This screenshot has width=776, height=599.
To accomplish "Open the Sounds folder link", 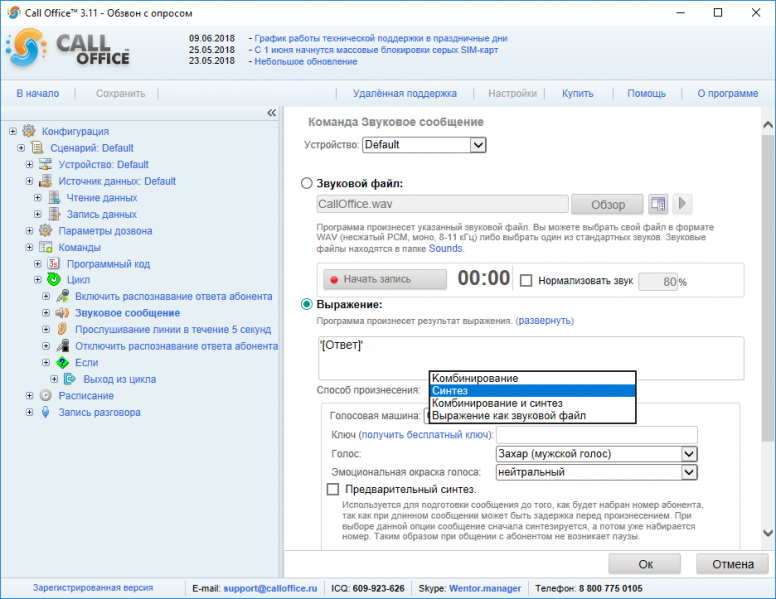I will (445, 249).
